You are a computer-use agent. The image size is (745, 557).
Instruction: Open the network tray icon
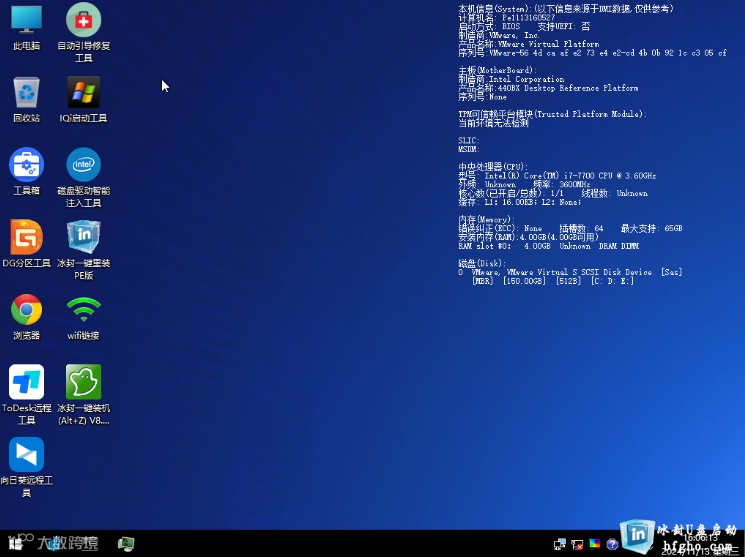[560, 544]
